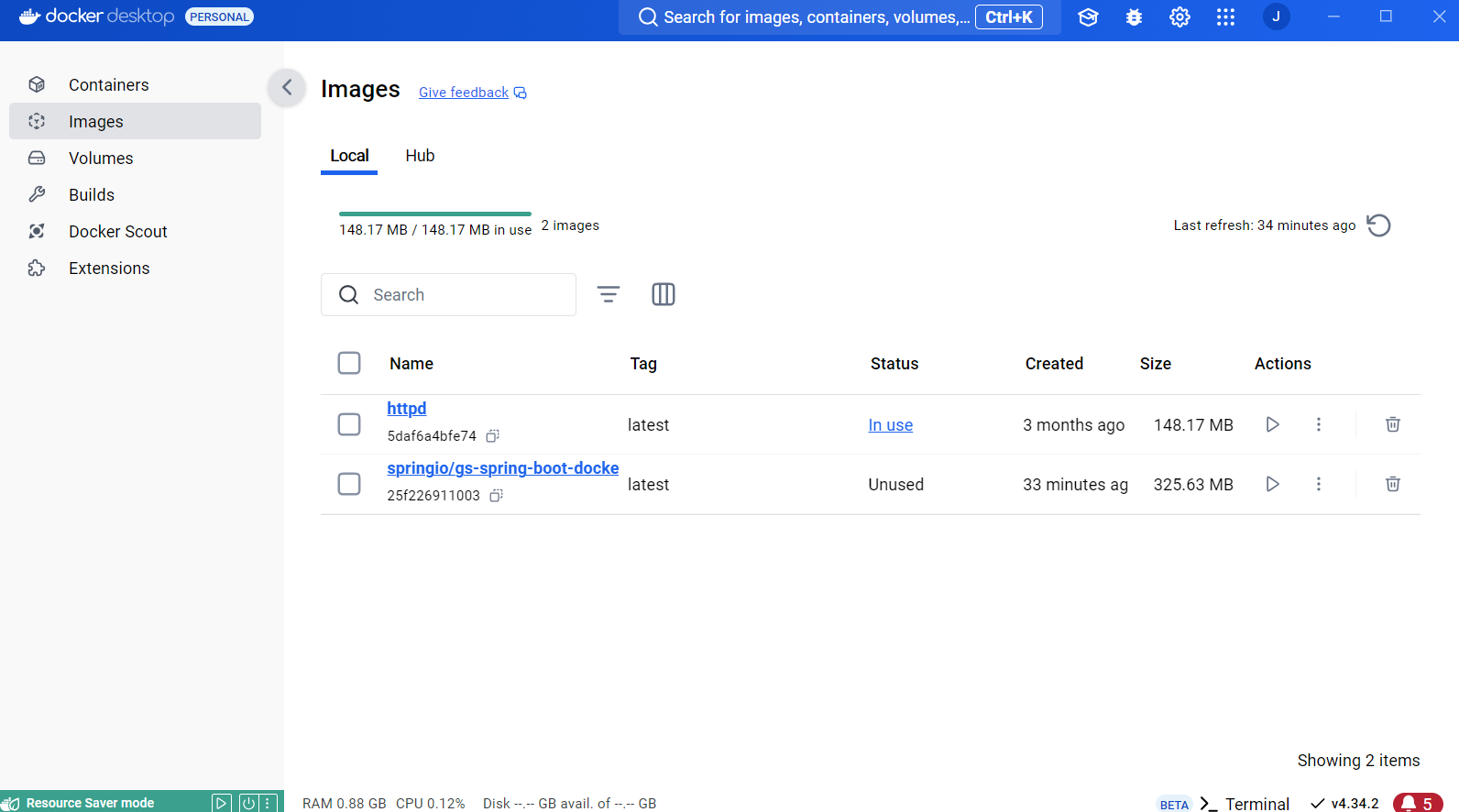Open Settings gear icon
1459x812 pixels.
1179,17
